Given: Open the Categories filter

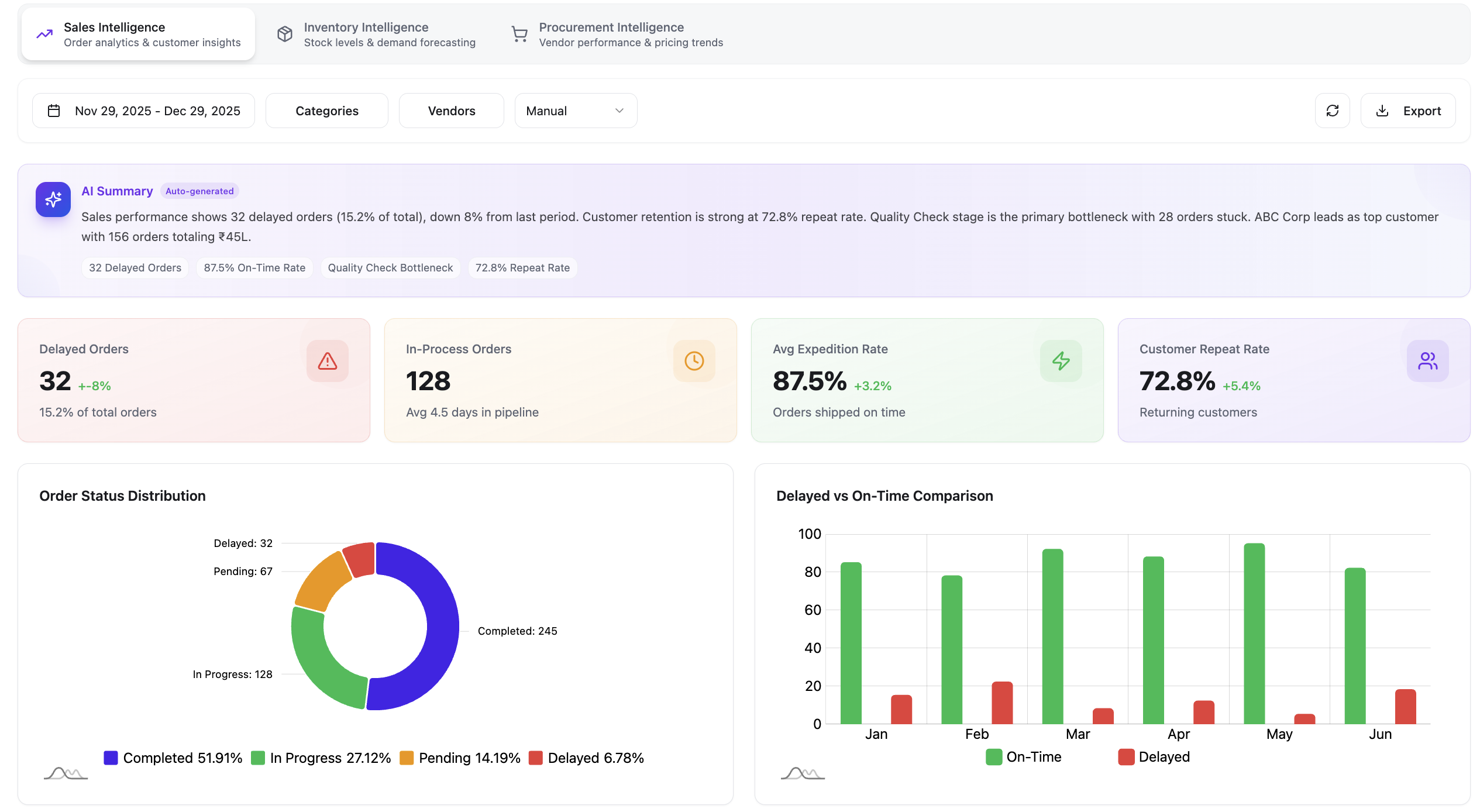Looking at the screenshot, I should (327, 111).
